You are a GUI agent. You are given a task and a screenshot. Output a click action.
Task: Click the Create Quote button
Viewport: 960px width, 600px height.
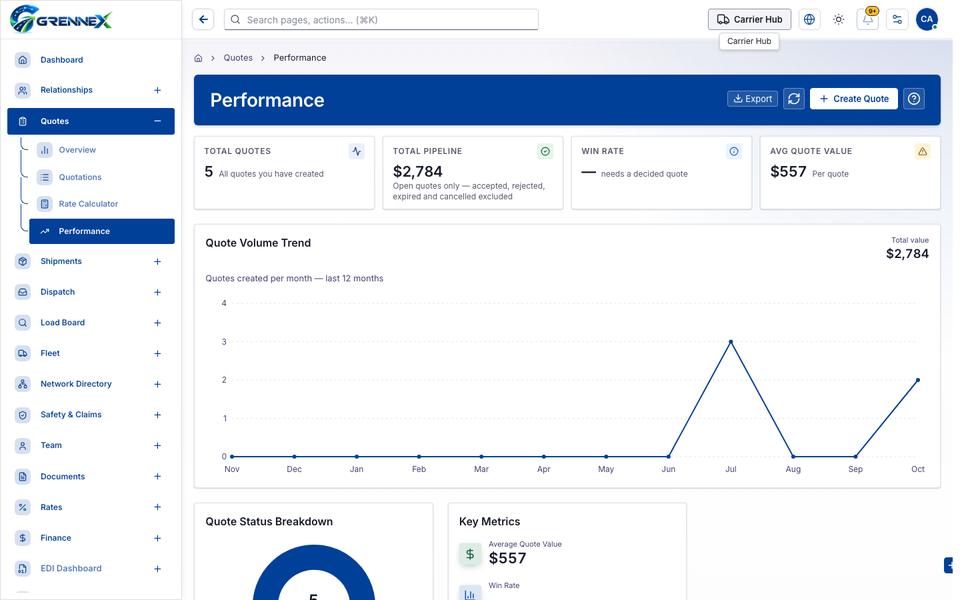[853, 99]
